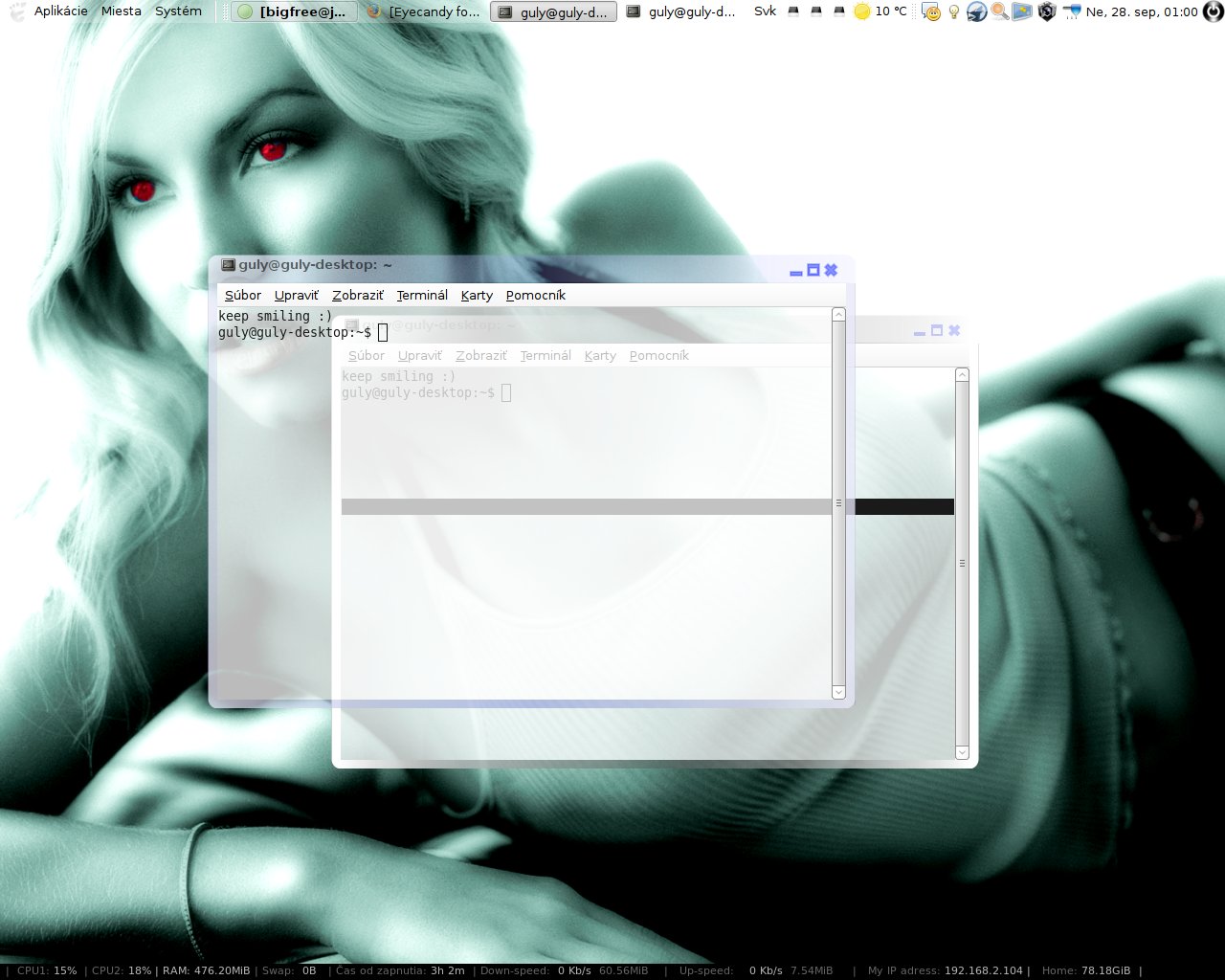Screen dimensions: 1225x980
Task: Open Zobraziť menu in faded rear terminal
Action: tap(481, 355)
